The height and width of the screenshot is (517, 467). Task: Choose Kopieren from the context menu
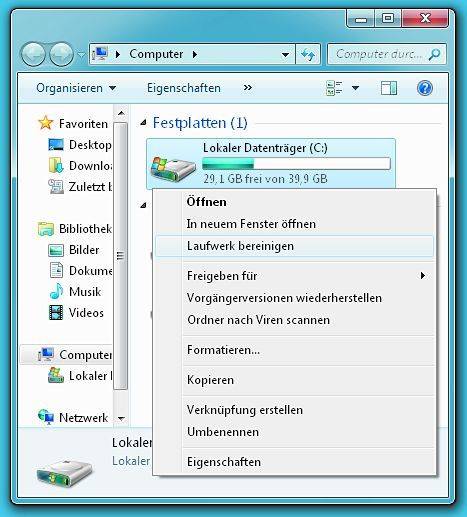[210, 380]
